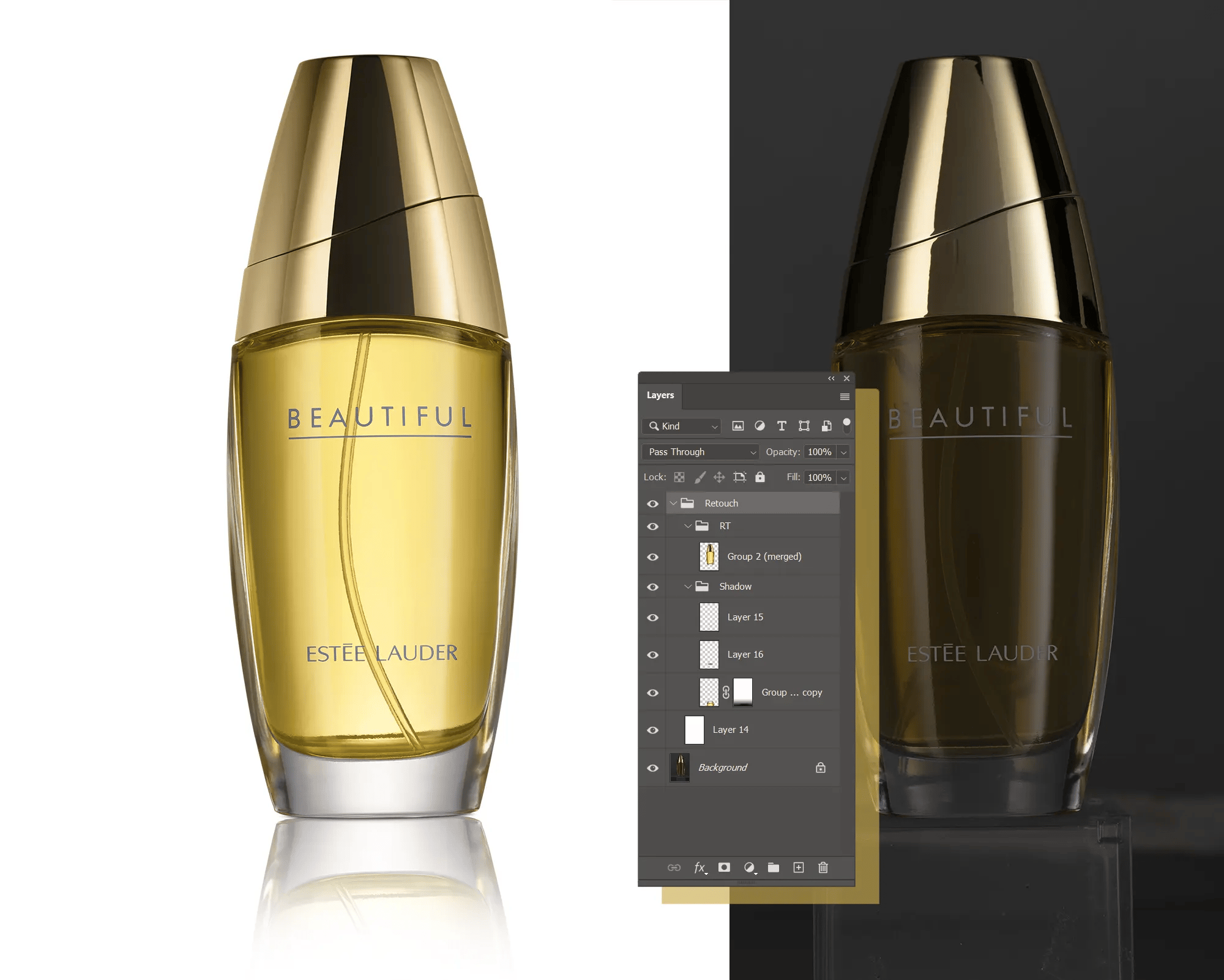Image resolution: width=1224 pixels, height=980 pixels.
Task: Create a new layer plus icon
Action: [x=799, y=867]
